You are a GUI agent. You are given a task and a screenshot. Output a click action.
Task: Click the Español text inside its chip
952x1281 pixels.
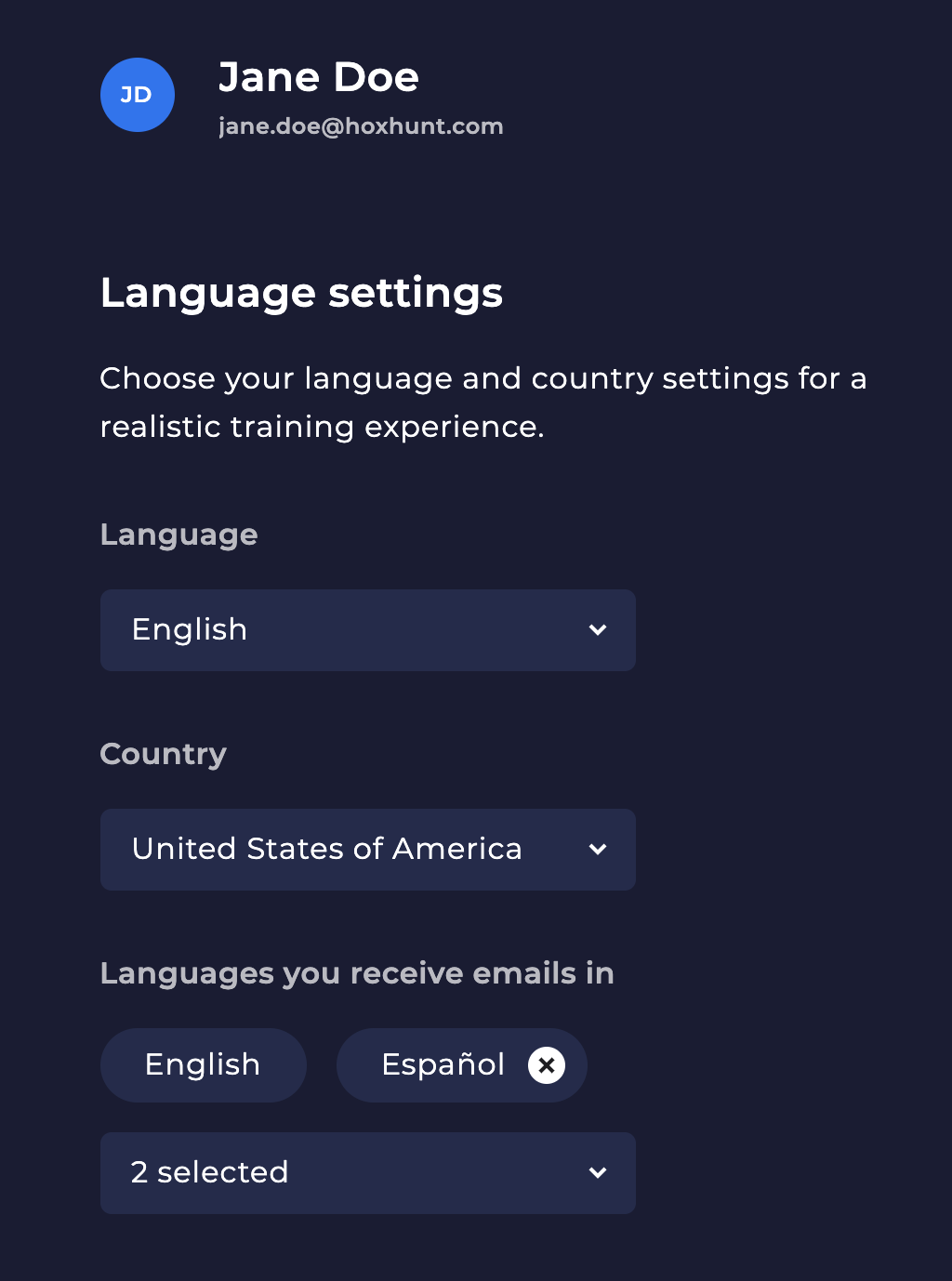pos(443,1064)
